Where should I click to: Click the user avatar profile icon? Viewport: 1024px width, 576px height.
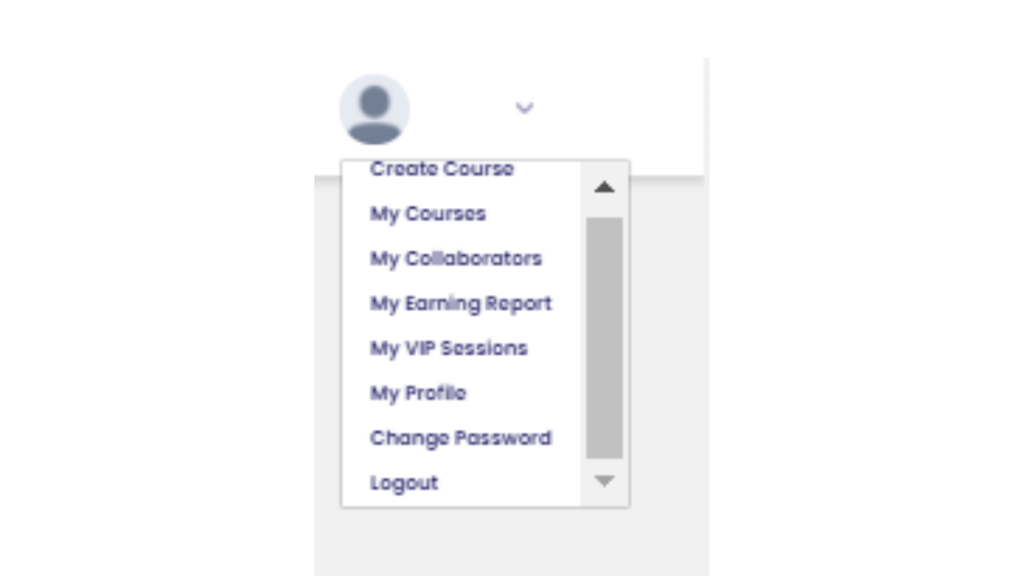[x=374, y=109]
